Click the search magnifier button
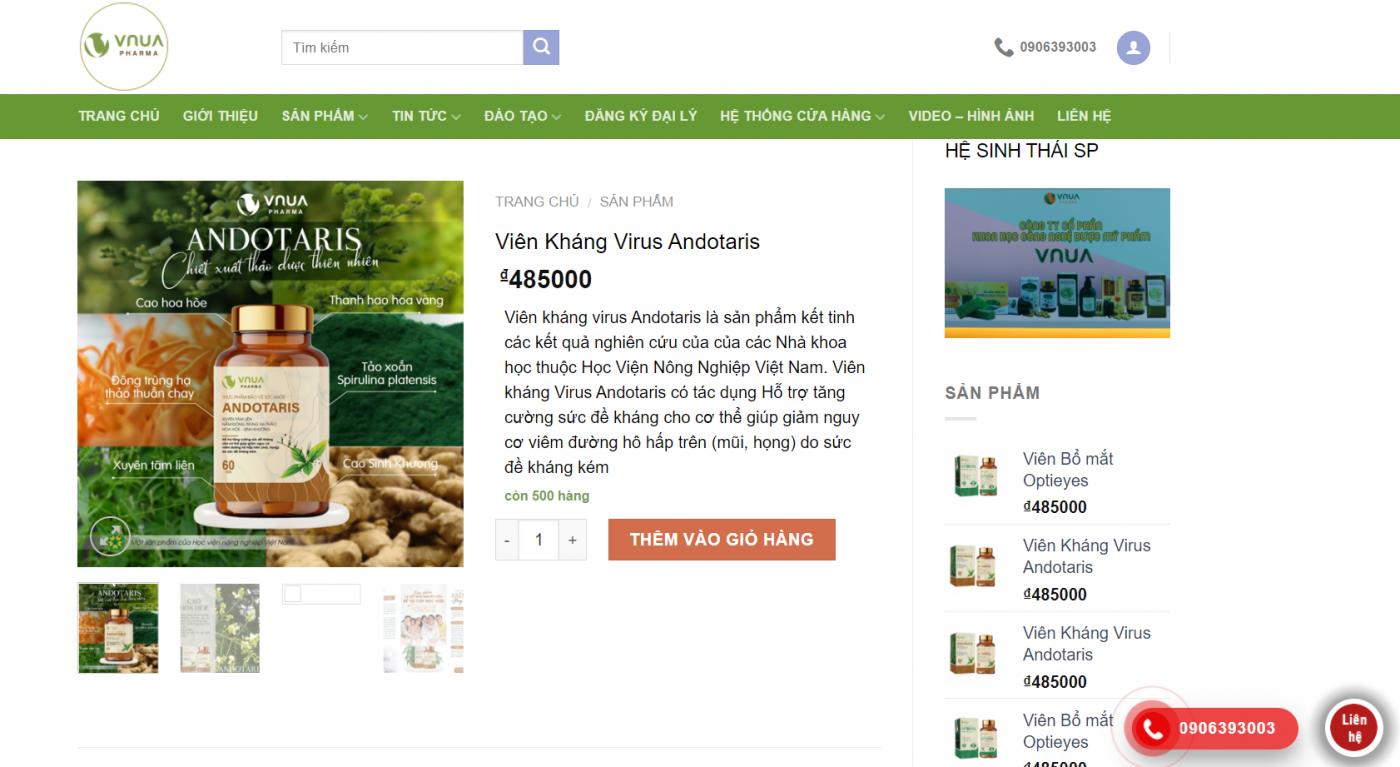The height and width of the screenshot is (767, 1400). click(541, 47)
